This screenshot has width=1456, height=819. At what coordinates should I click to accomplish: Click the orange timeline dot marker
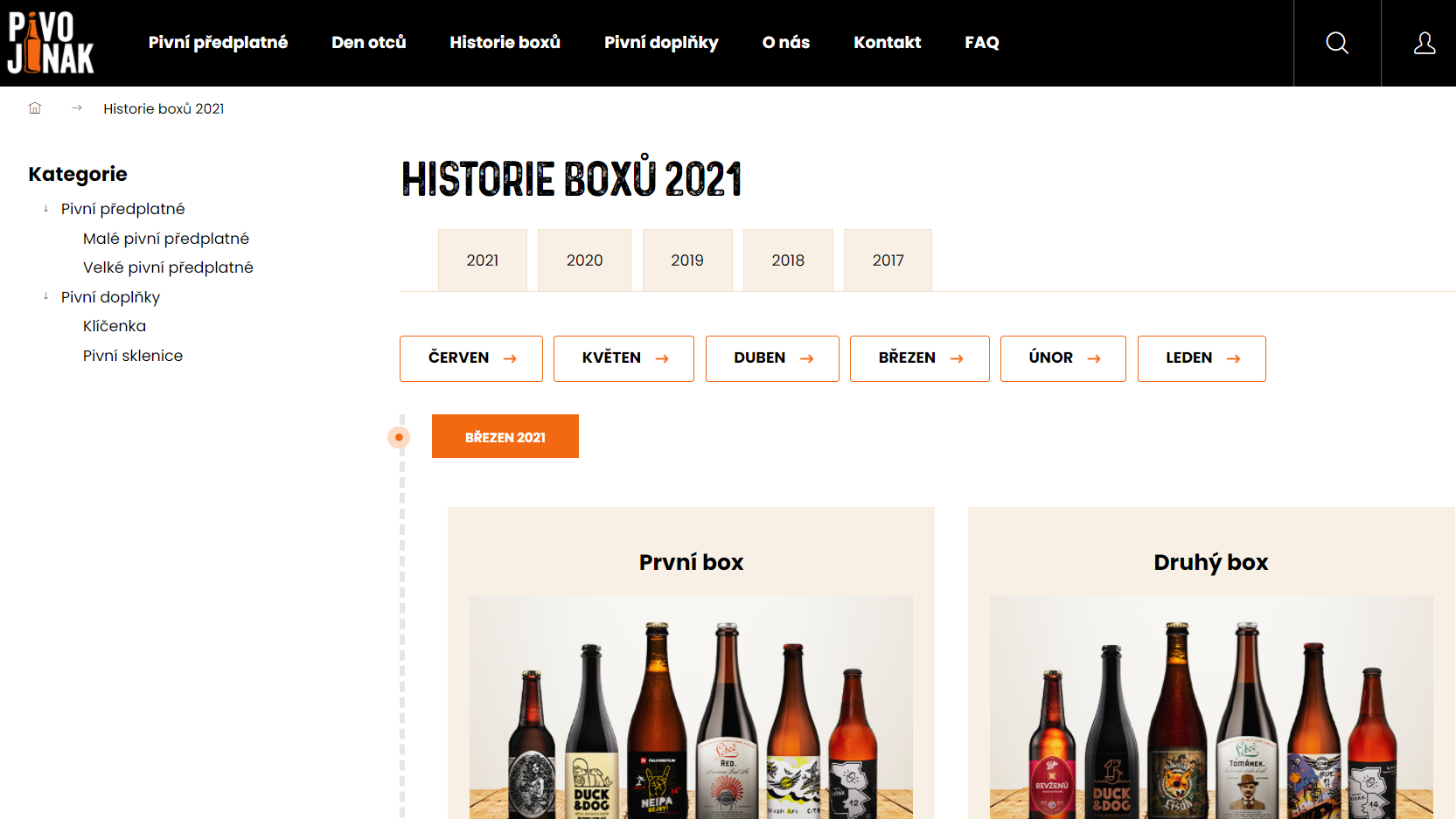pos(399,437)
